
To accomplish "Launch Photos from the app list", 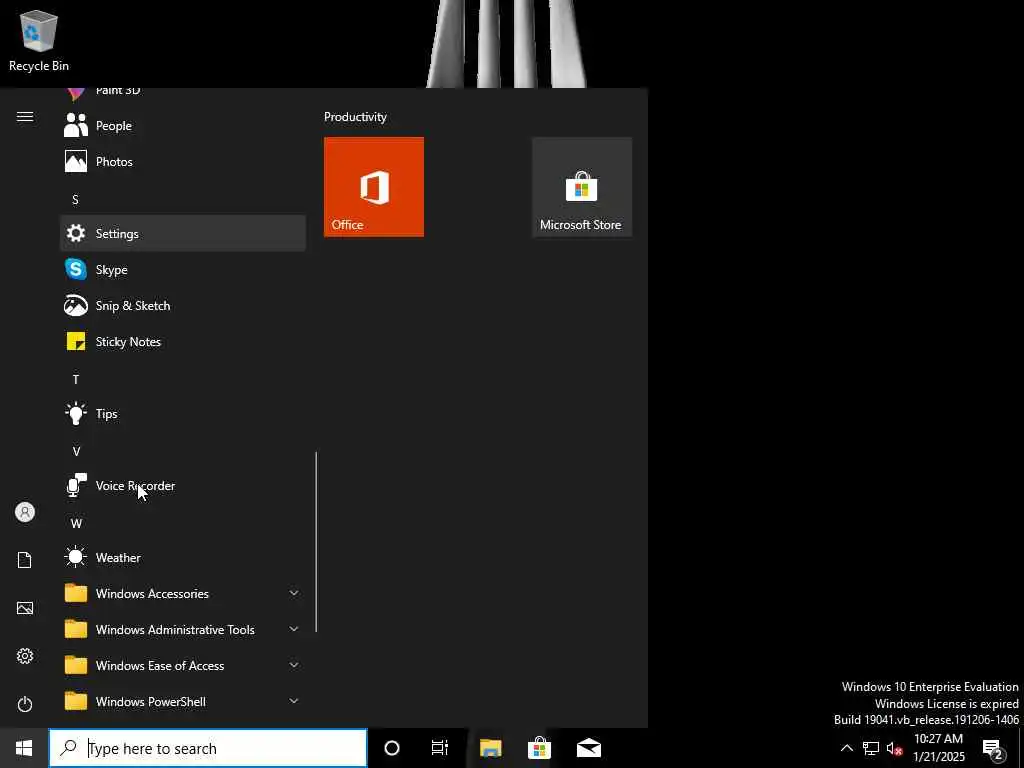I will (x=183, y=161).
